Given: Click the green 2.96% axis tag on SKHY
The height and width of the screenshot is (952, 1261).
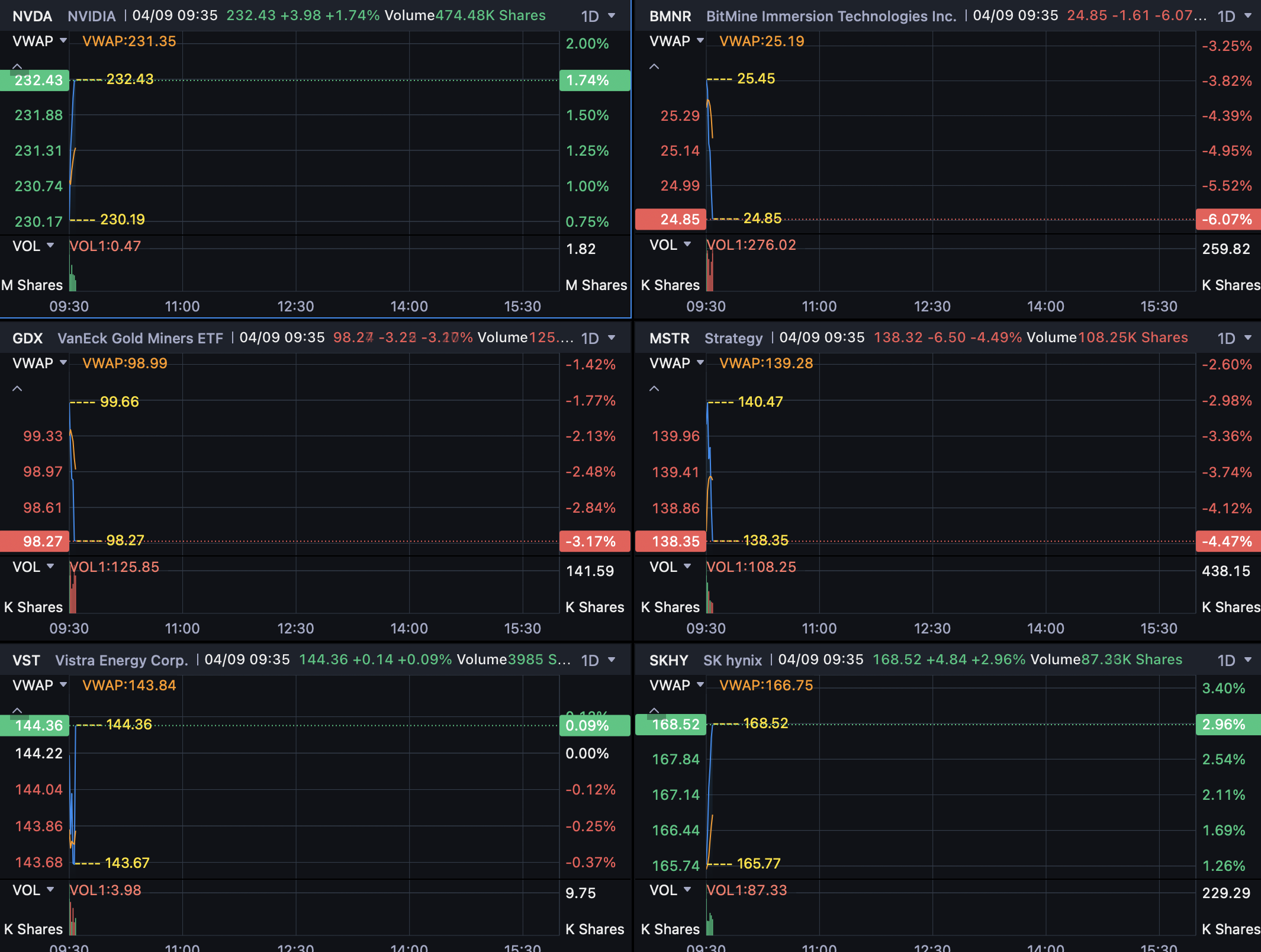Looking at the screenshot, I should click(x=1228, y=724).
